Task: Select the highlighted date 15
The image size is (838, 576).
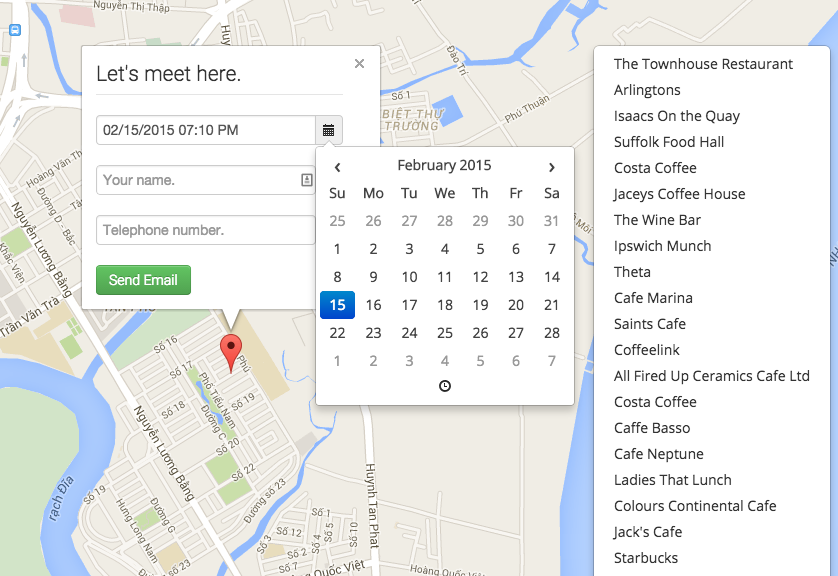Action: (x=337, y=306)
